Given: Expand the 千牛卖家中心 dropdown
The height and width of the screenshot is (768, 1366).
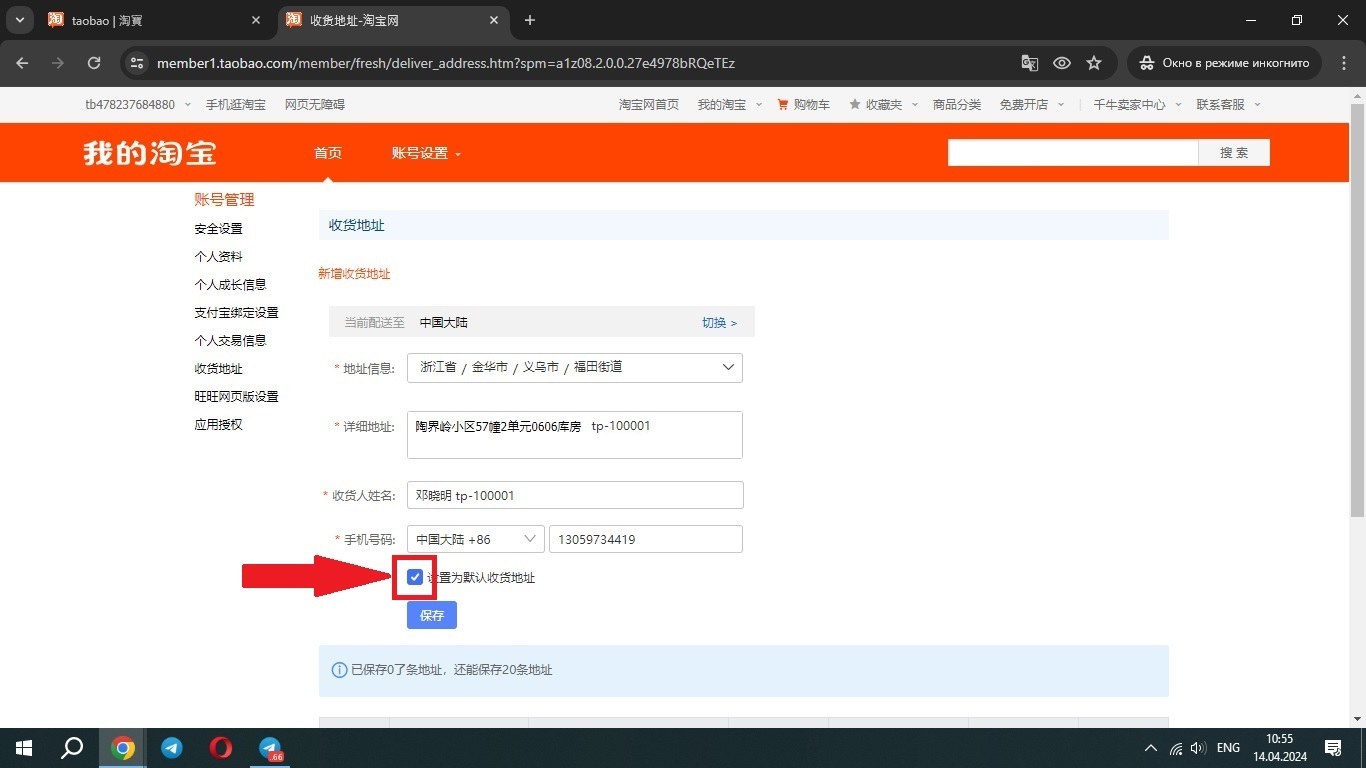Looking at the screenshot, I should (1137, 104).
